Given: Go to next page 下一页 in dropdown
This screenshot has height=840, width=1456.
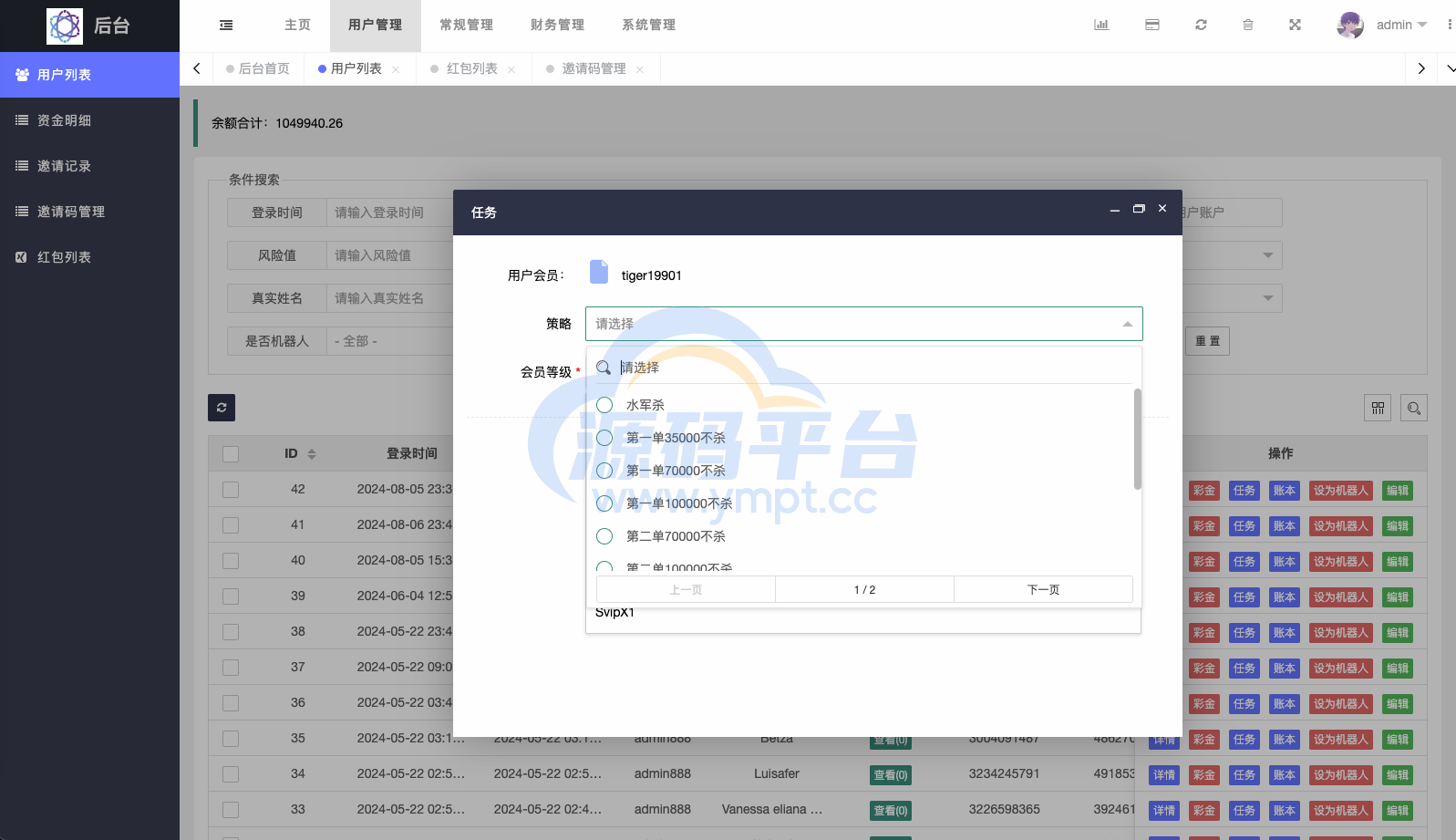Looking at the screenshot, I should coord(1043,589).
